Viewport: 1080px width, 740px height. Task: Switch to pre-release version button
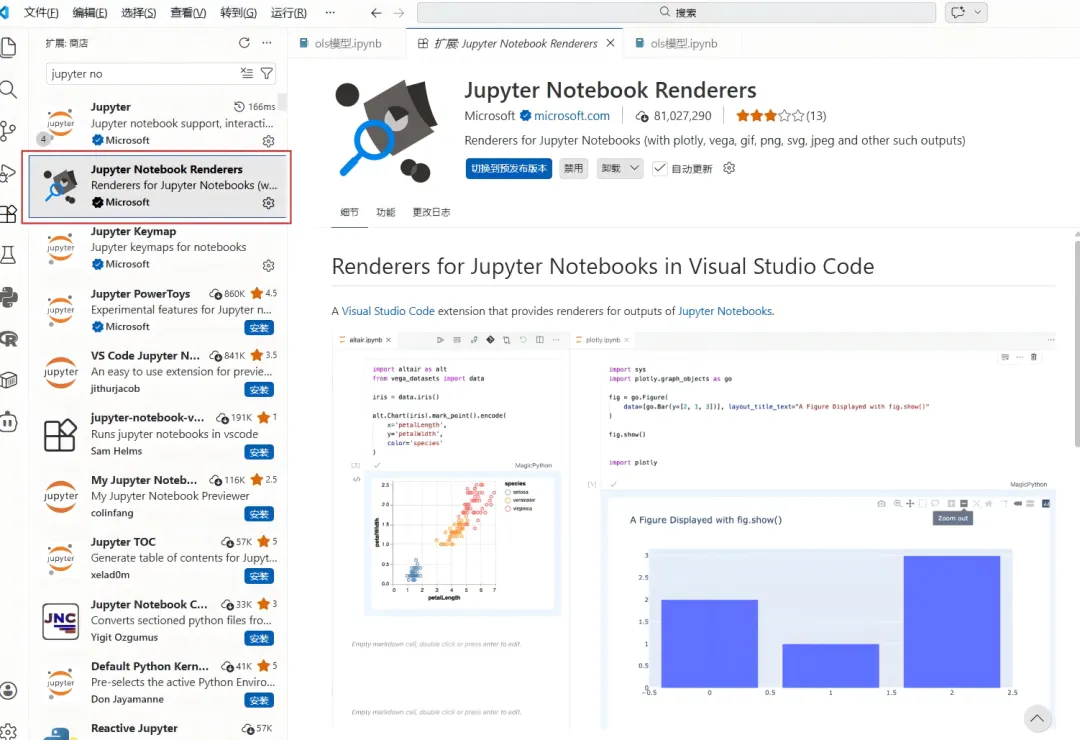(508, 168)
